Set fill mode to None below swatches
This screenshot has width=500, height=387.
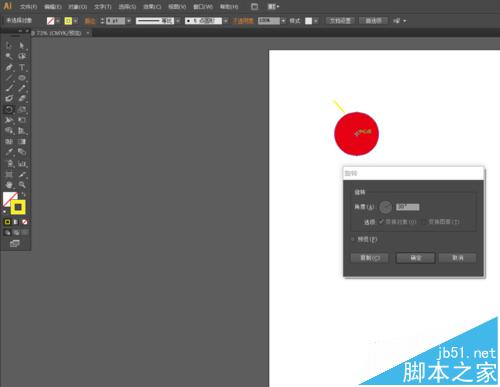pyautogui.click(x=24, y=222)
